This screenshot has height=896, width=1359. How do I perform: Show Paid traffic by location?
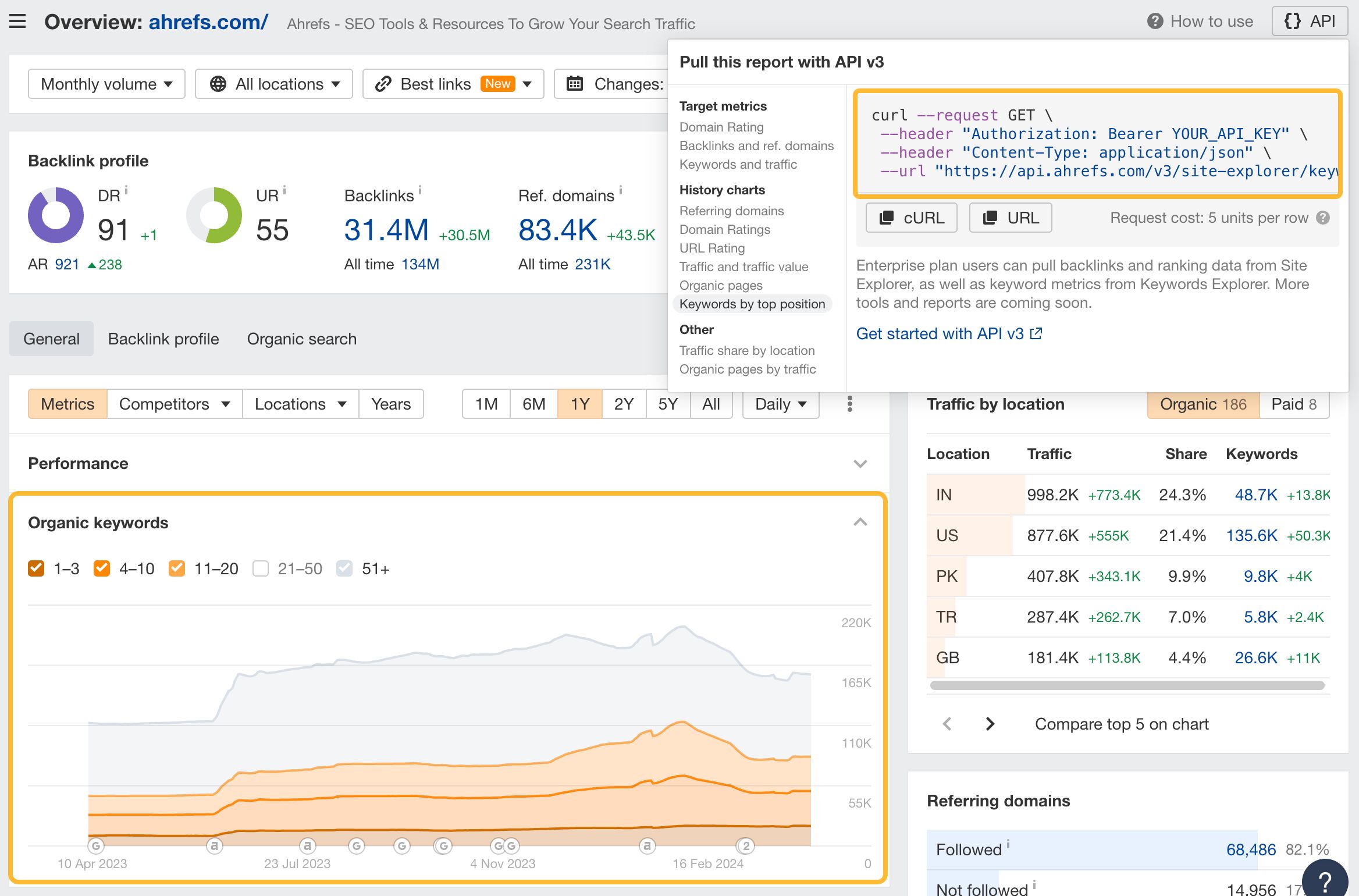click(x=1293, y=403)
